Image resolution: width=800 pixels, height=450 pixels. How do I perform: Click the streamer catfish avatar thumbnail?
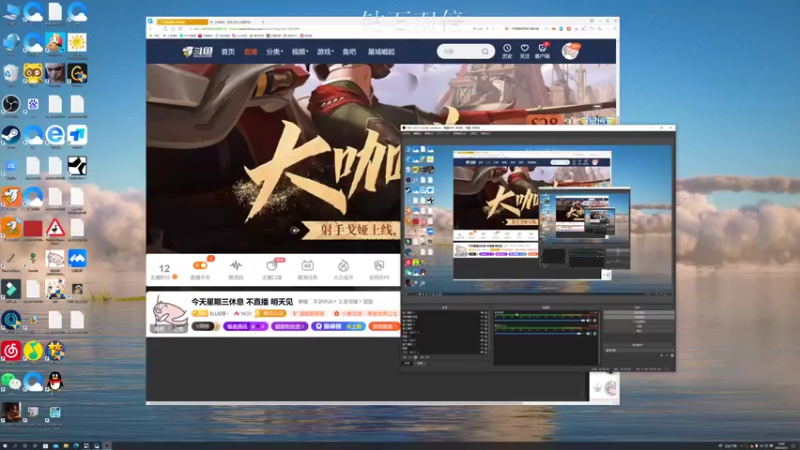169,313
